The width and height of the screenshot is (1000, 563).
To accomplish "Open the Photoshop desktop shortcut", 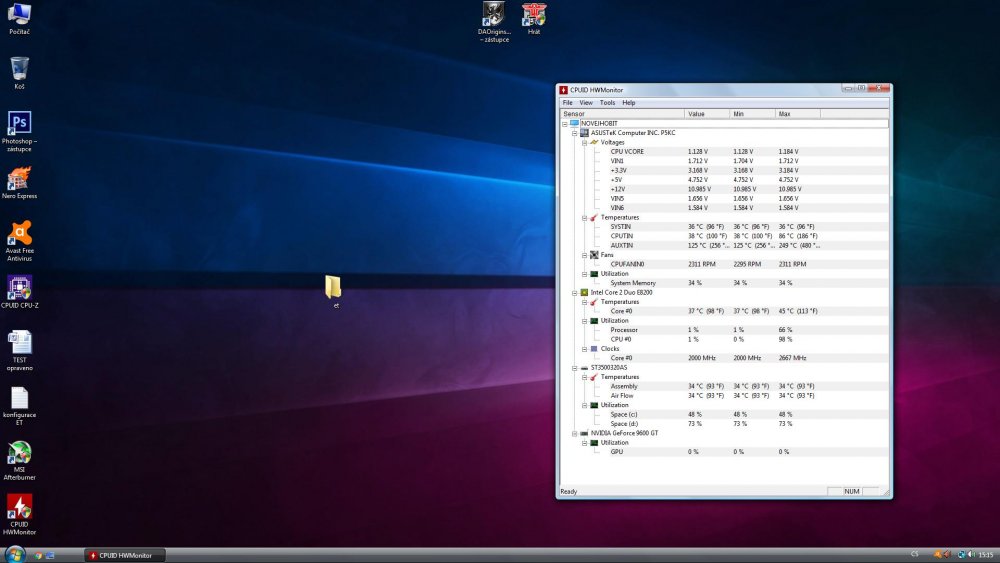I will [19, 131].
